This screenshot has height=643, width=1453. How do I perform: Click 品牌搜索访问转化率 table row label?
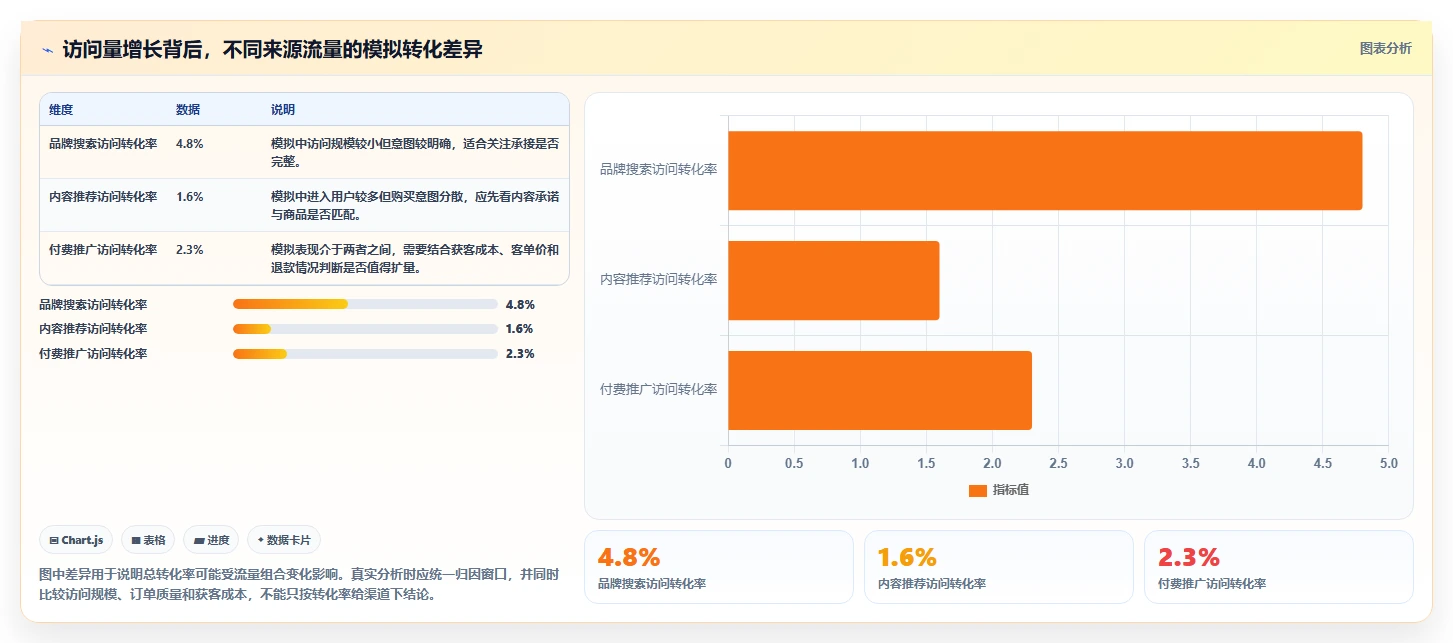coord(103,143)
